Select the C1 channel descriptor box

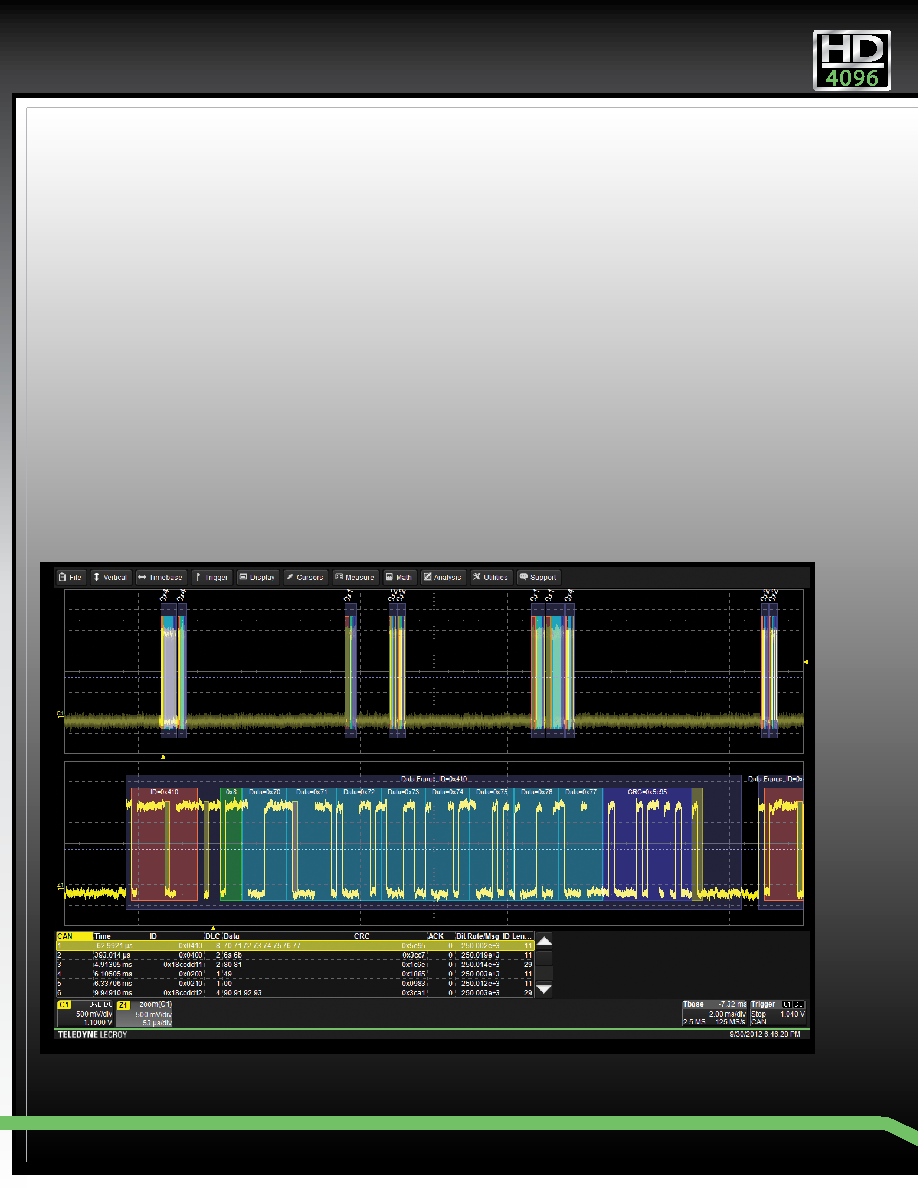86,1014
